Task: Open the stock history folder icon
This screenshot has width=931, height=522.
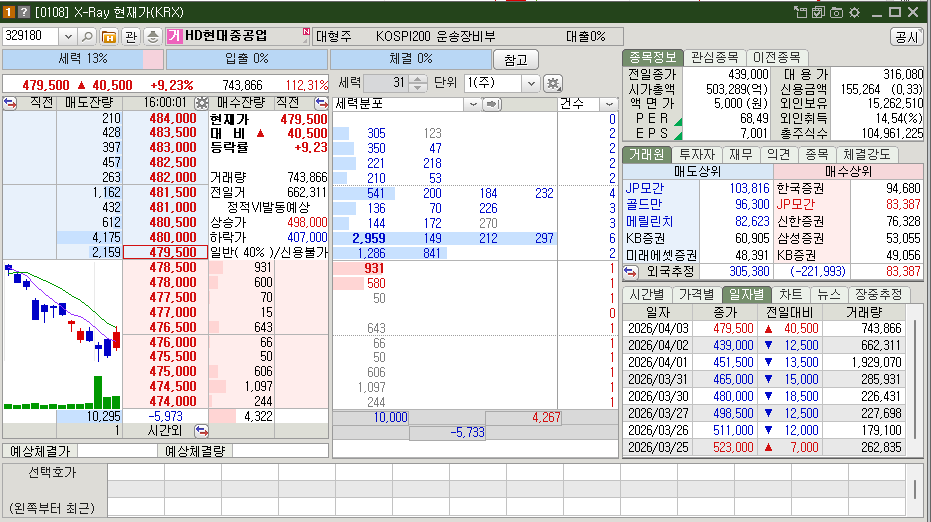Action: tap(109, 37)
